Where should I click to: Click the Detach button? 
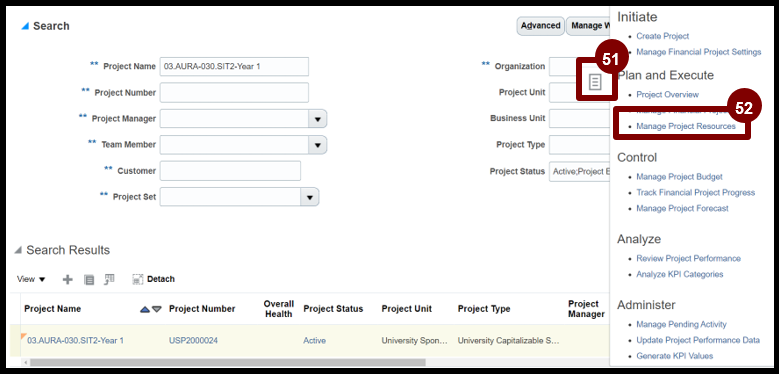[x=154, y=279]
